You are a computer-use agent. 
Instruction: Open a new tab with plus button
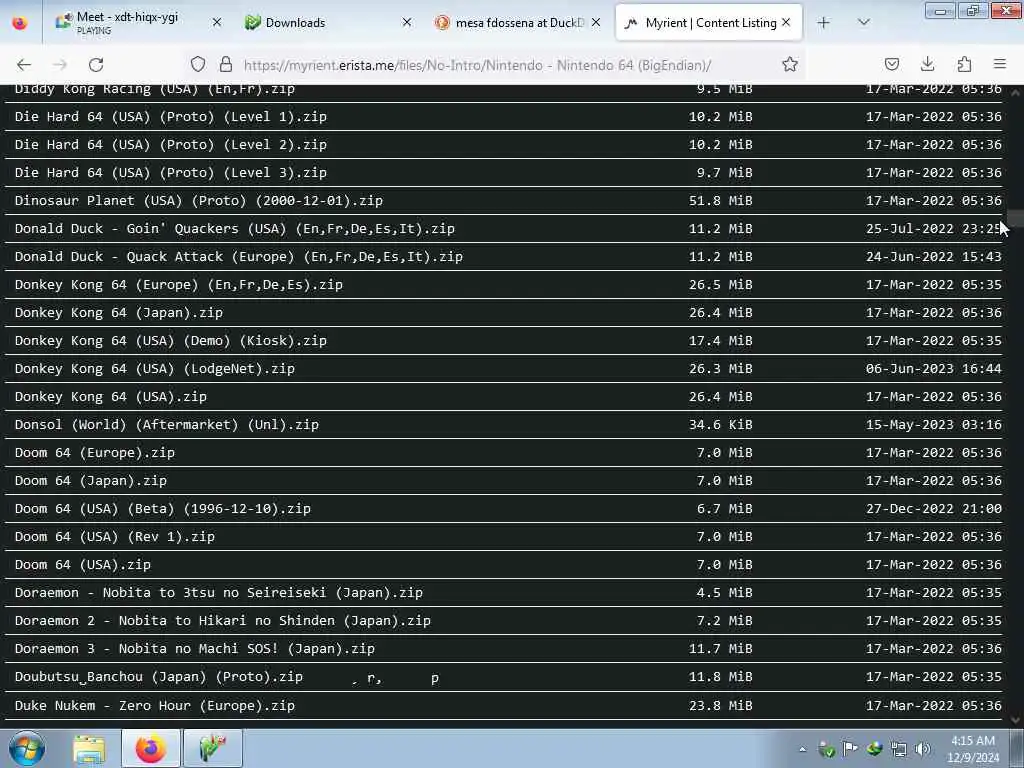coord(824,23)
